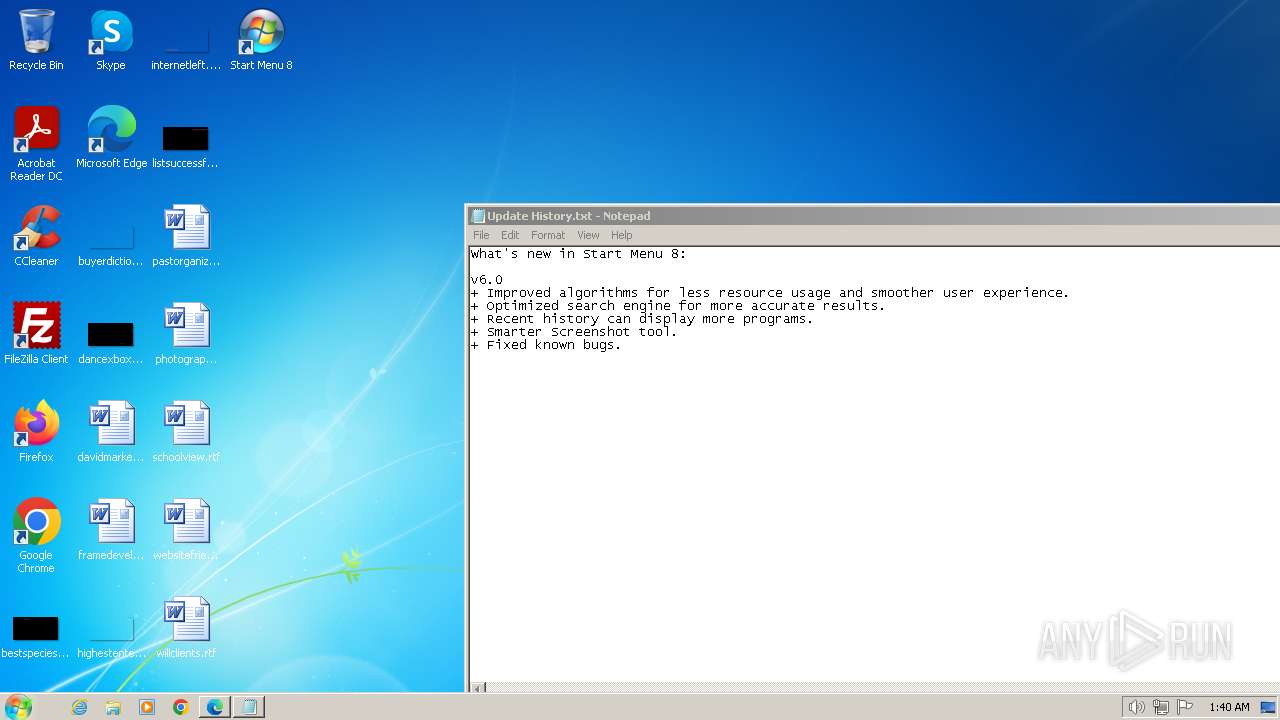
Task: Select the Start Menu 8 desktop shortcut
Action: 261,40
